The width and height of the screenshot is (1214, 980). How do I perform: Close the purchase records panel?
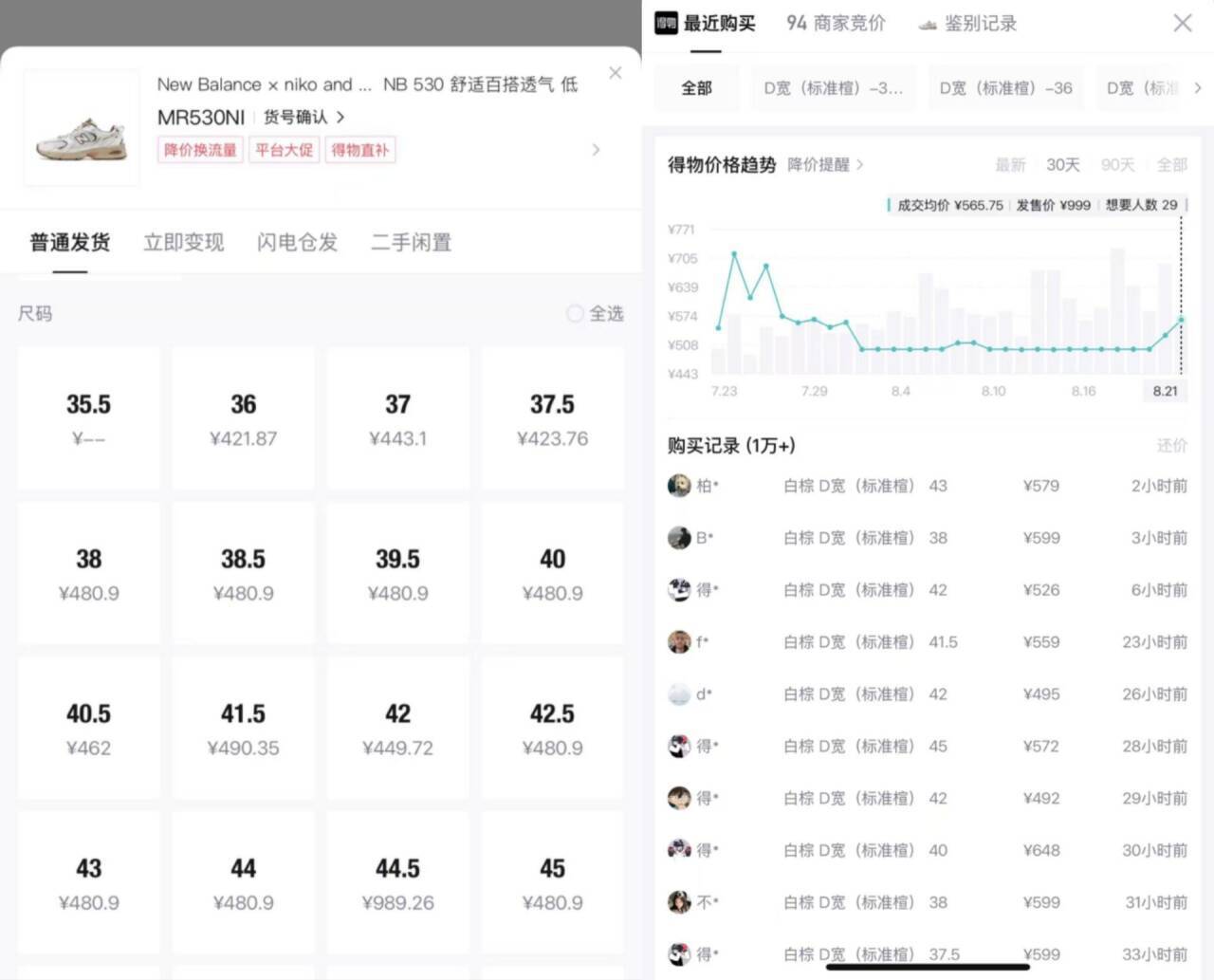[x=1183, y=23]
